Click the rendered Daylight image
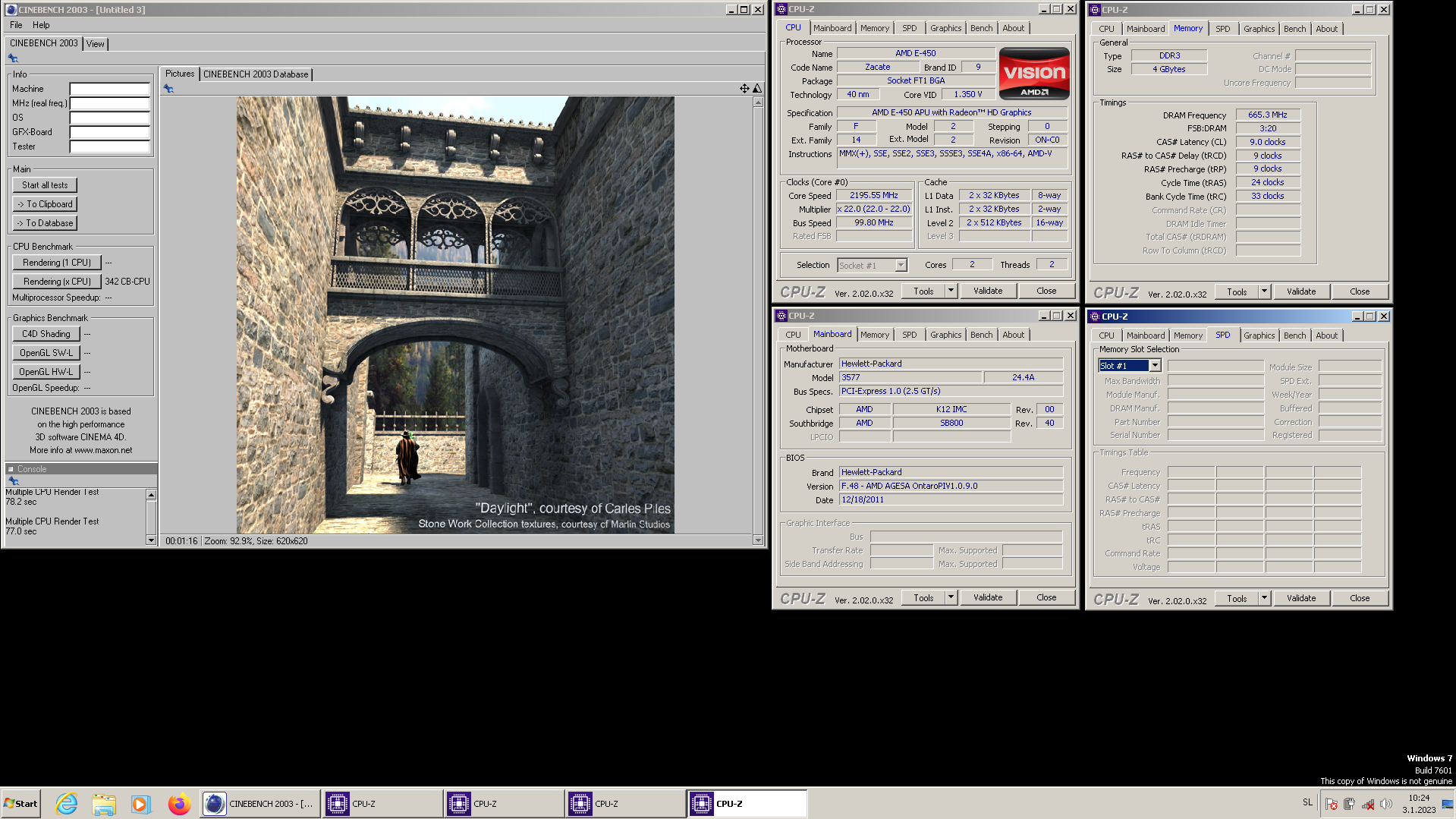This screenshot has width=1456, height=819. pyautogui.click(x=455, y=315)
